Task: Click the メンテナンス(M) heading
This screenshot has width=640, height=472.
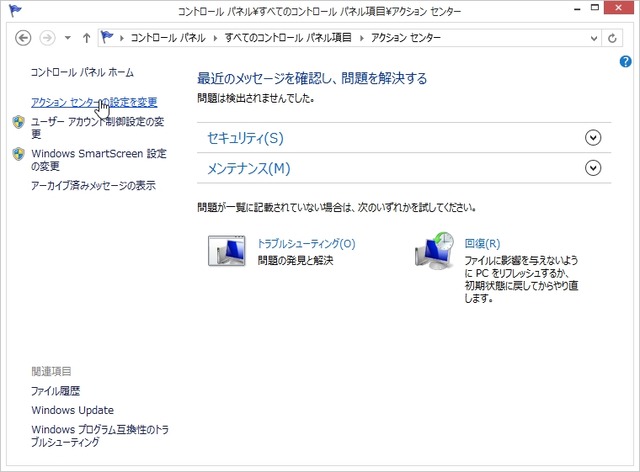Action: coord(249,168)
